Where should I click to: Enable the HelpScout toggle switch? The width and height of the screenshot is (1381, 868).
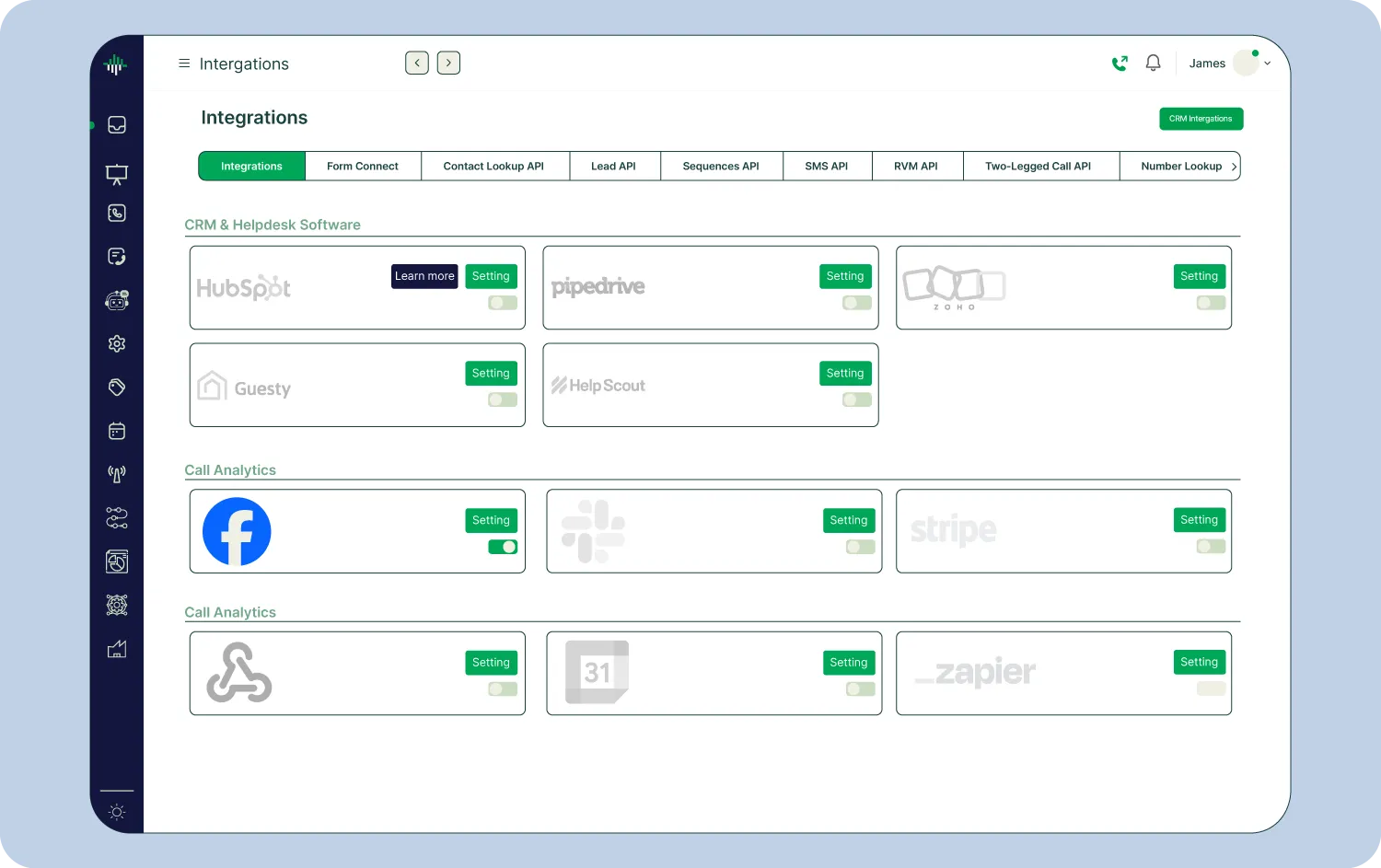click(x=857, y=399)
